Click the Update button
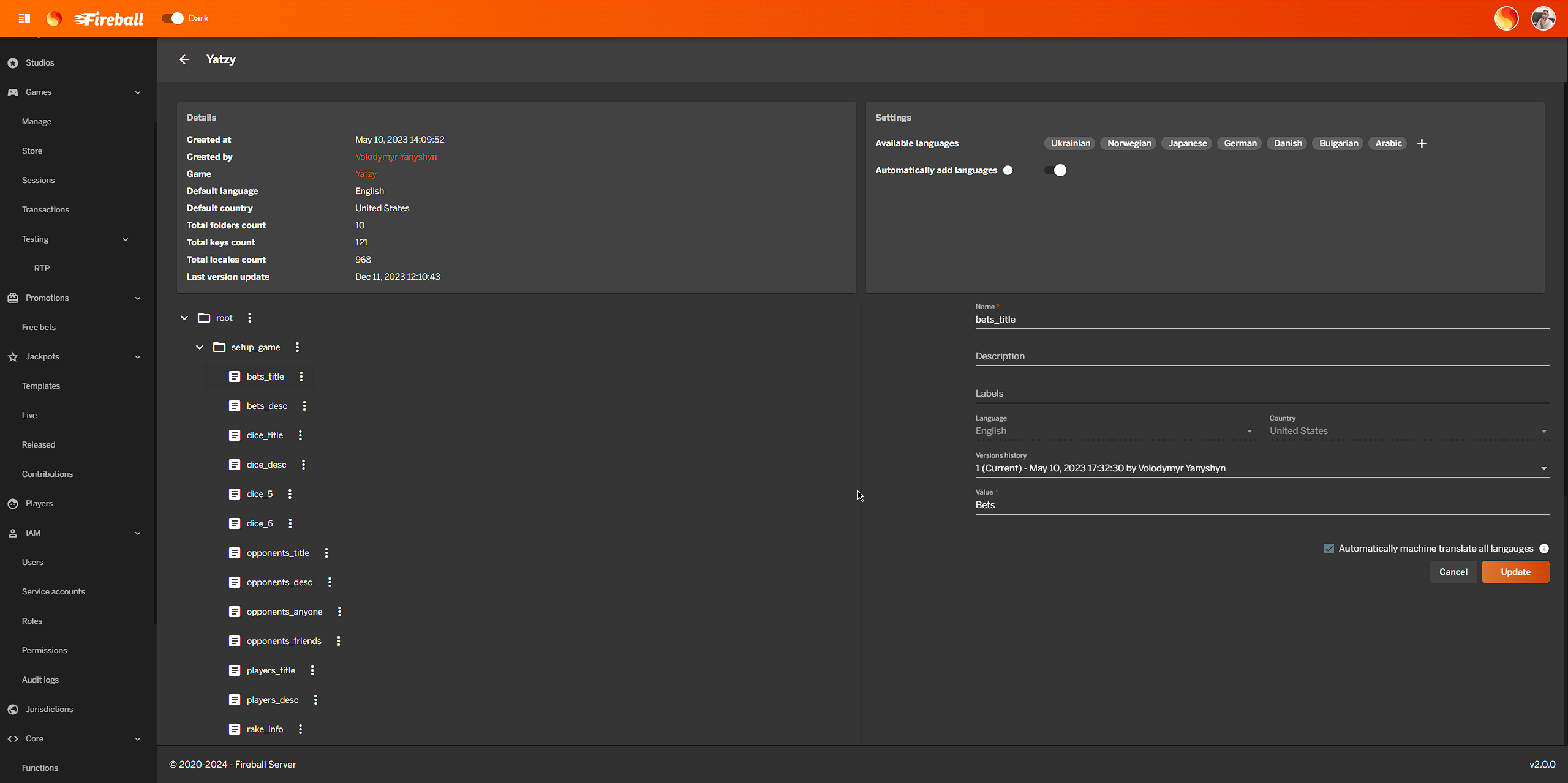The height and width of the screenshot is (783, 1568). point(1515,572)
